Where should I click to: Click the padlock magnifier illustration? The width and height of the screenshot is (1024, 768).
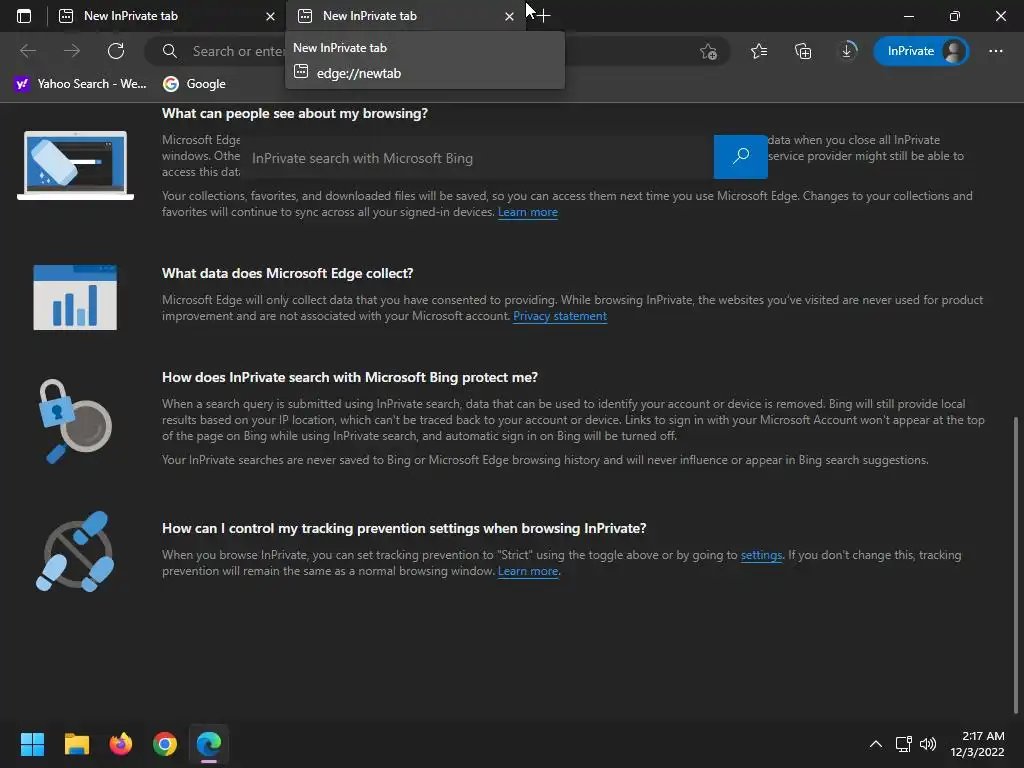pos(74,421)
